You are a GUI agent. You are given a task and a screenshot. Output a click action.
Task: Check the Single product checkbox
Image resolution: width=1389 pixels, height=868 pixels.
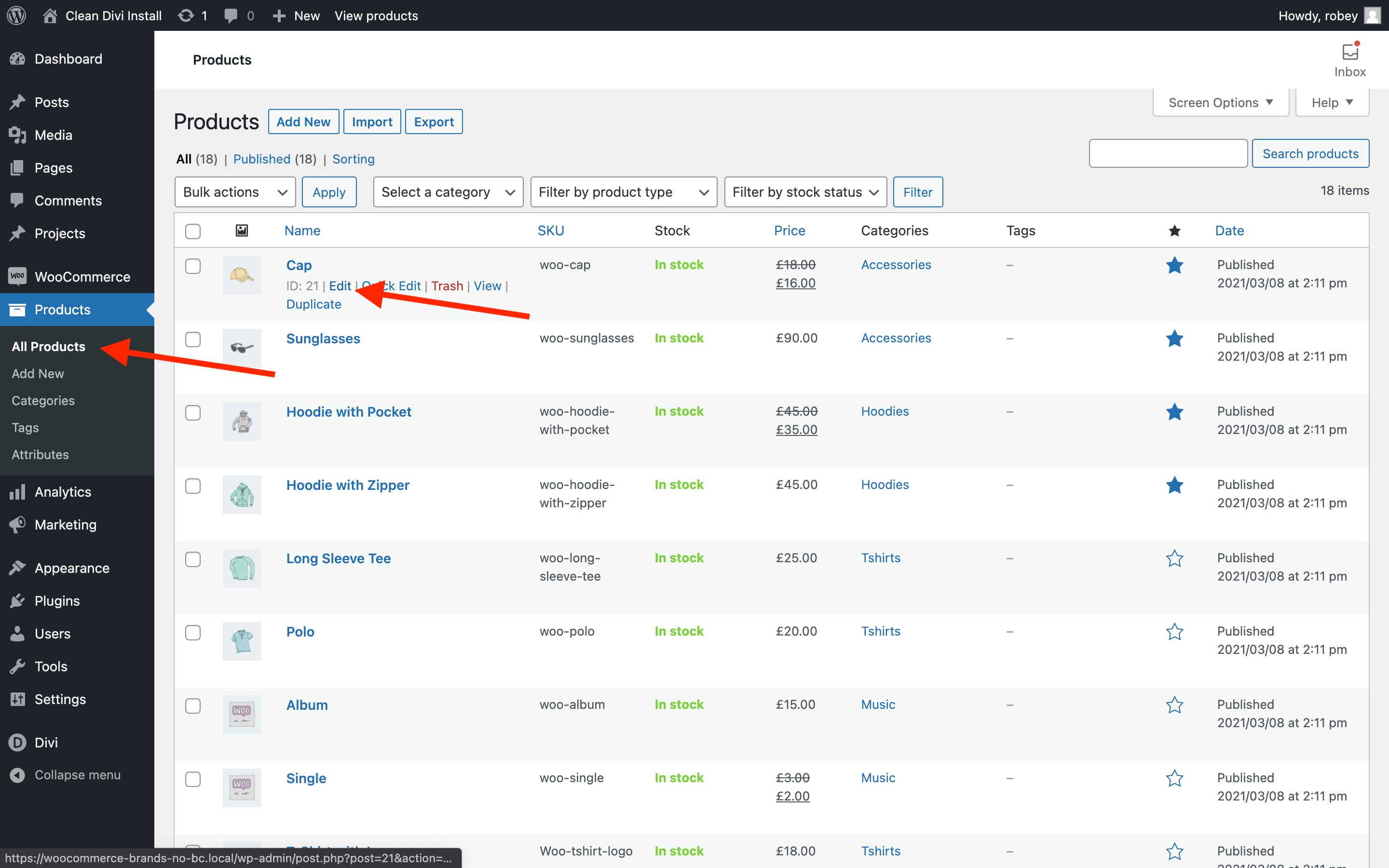(193, 779)
